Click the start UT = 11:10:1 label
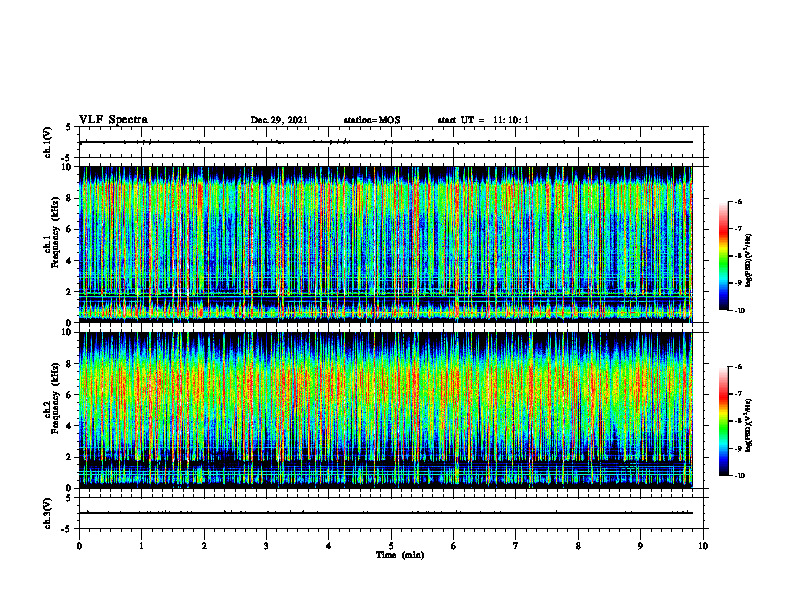Viewport: 792px width, 612px height. click(x=483, y=120)
